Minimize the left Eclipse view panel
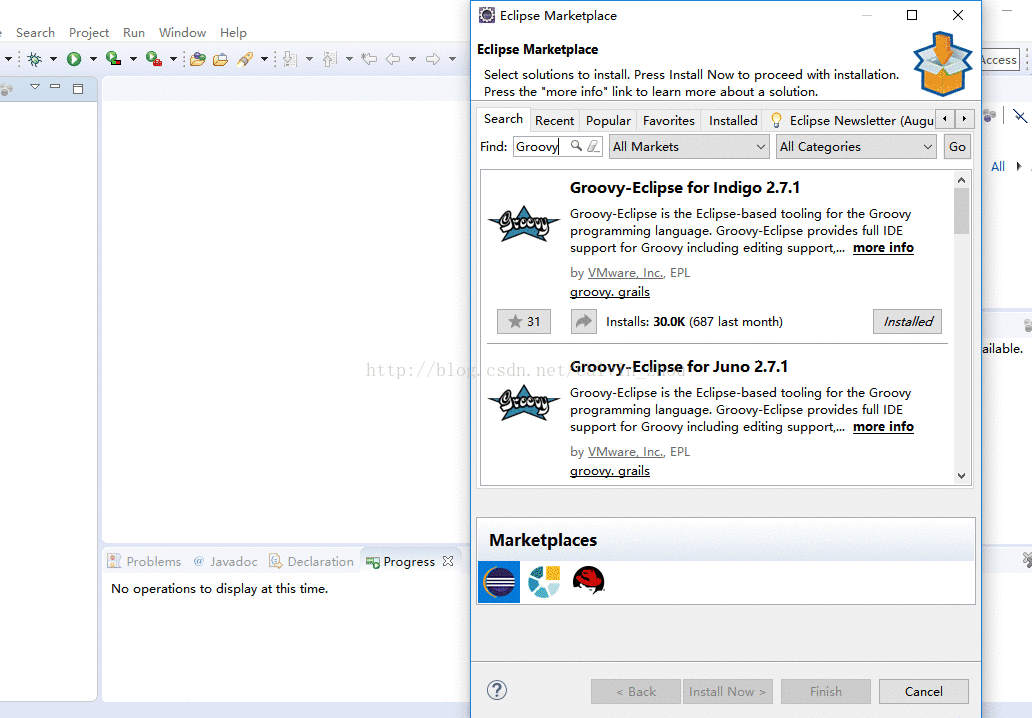The width and height of the screenshot is (1032, 718). pos(55,87)
